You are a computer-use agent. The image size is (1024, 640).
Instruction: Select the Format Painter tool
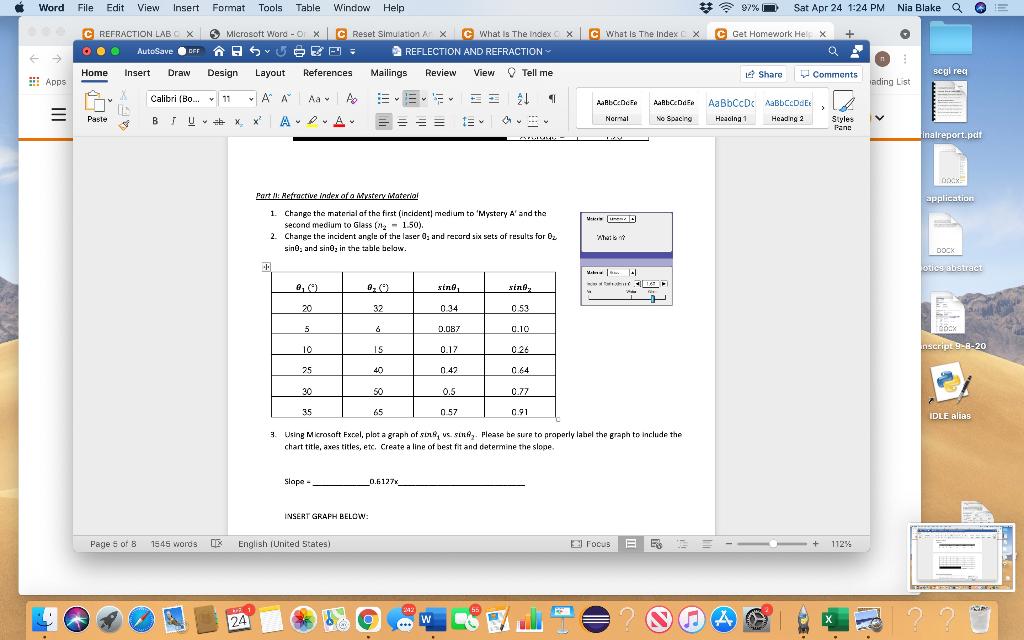point(123,123)
